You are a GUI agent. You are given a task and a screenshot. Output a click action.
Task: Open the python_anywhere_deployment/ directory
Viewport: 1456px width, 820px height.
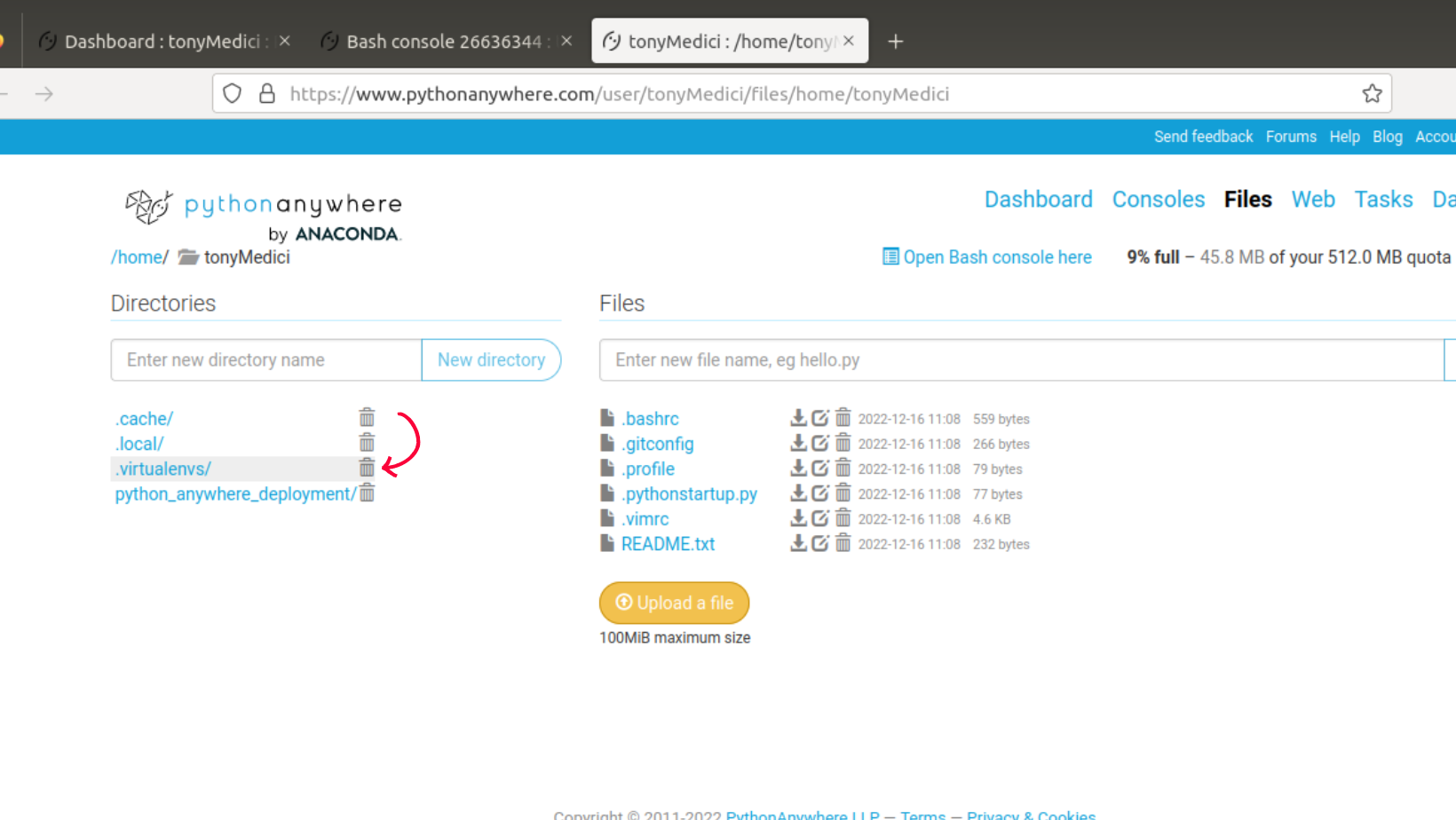tap(235, 493)
